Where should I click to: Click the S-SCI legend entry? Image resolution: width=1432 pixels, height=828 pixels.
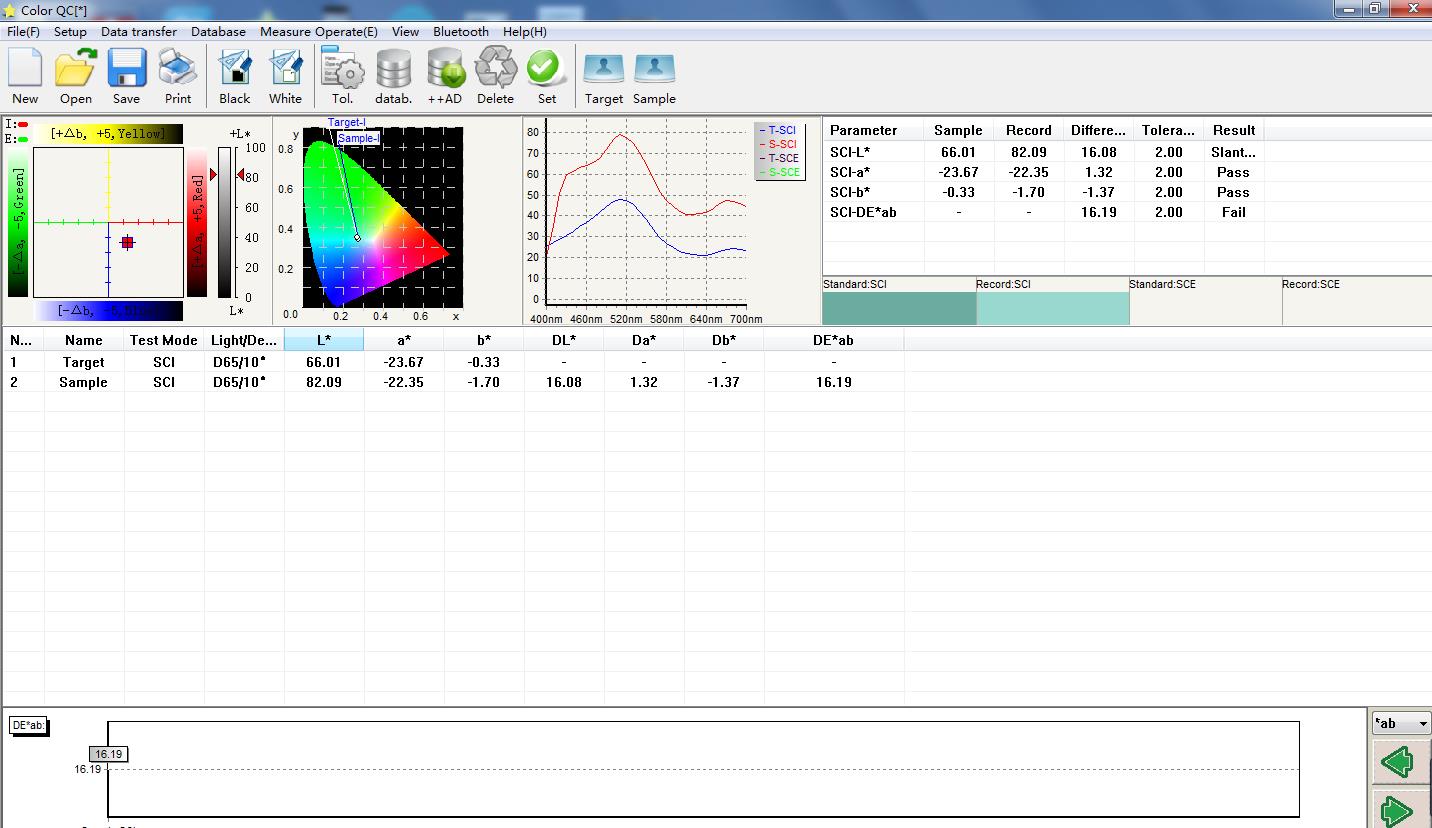tap(779, 145)
